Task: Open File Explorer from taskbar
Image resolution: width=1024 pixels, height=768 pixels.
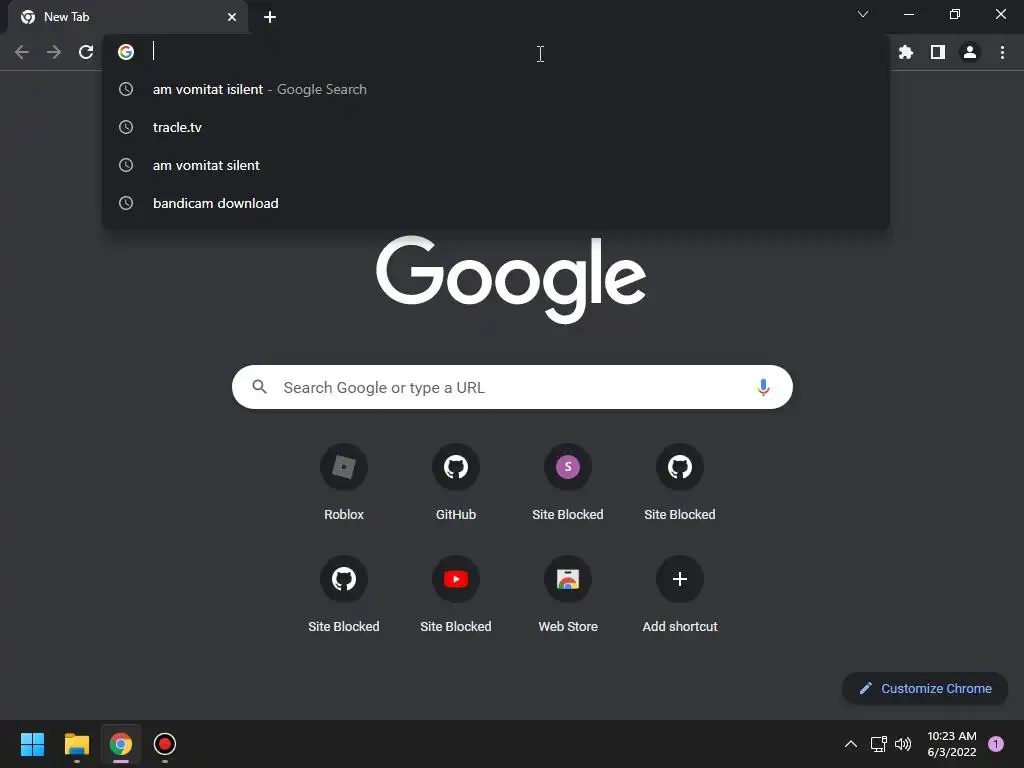Action: 76,744
